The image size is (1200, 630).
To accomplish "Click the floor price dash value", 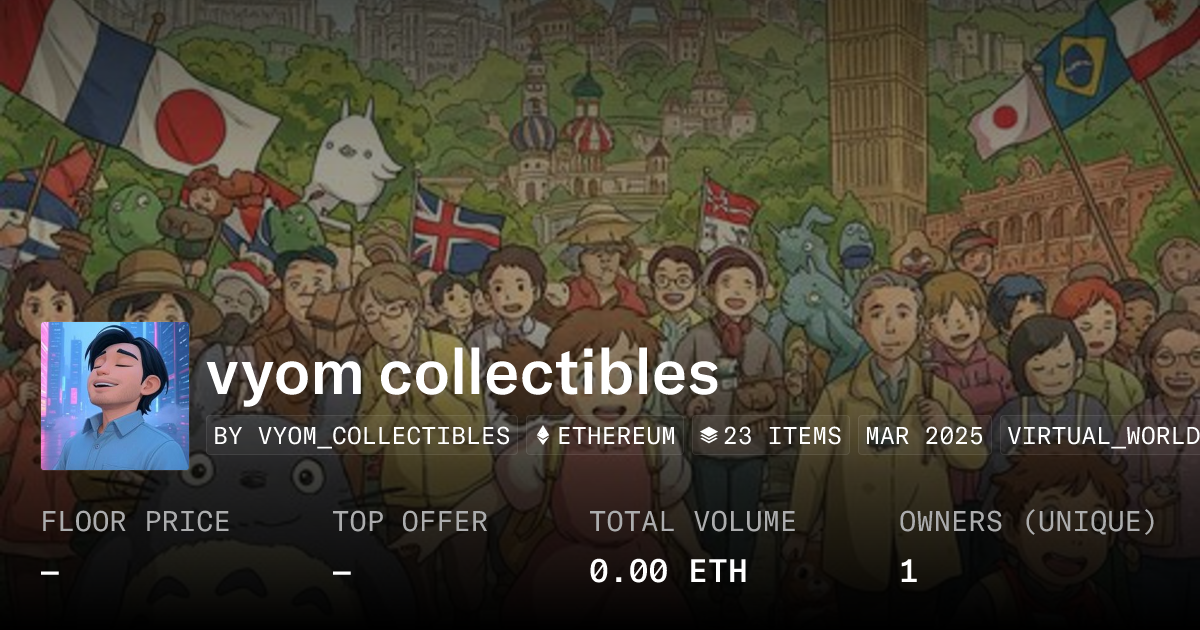I will tap(50, 573).
